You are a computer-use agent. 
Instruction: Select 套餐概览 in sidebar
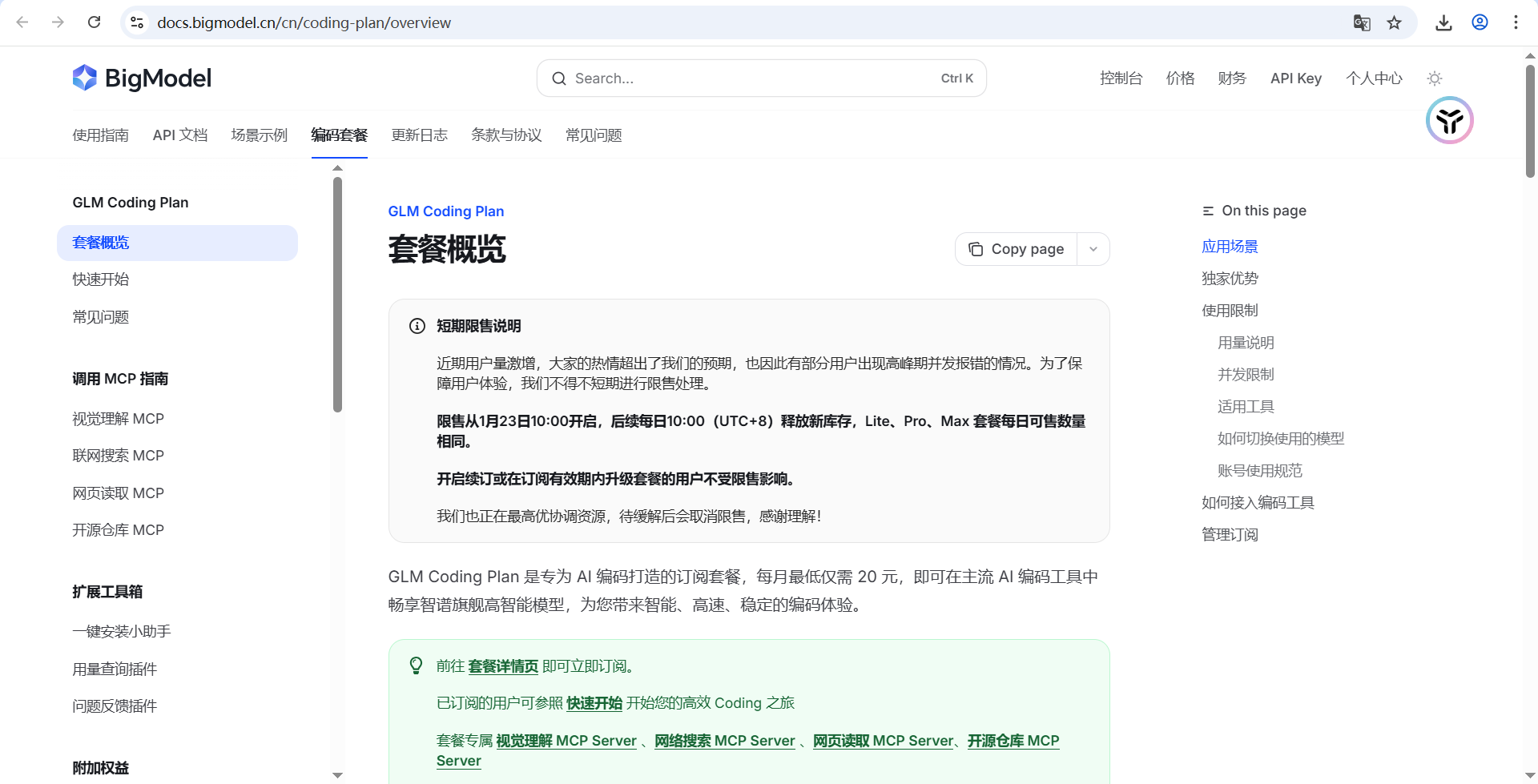coord(177,243)
